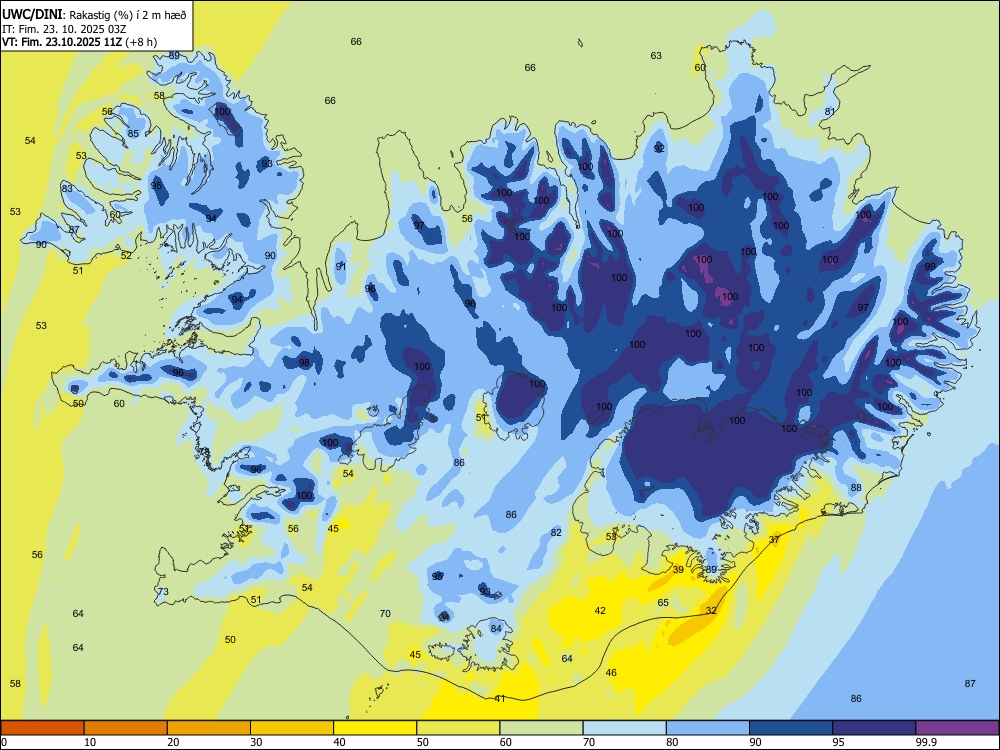Click the 80–90 medium blue legend swatch
This screenshot has height=750, width=1000.
coord(708,728)
